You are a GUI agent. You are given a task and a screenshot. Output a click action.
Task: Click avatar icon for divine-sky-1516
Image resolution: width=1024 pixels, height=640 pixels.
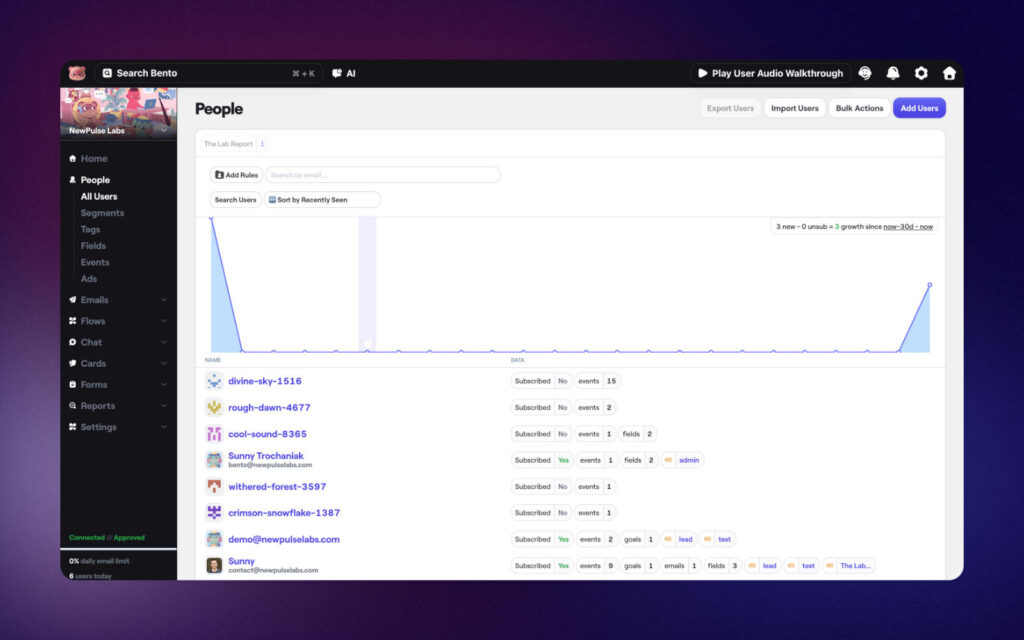(x=214, y=381)
